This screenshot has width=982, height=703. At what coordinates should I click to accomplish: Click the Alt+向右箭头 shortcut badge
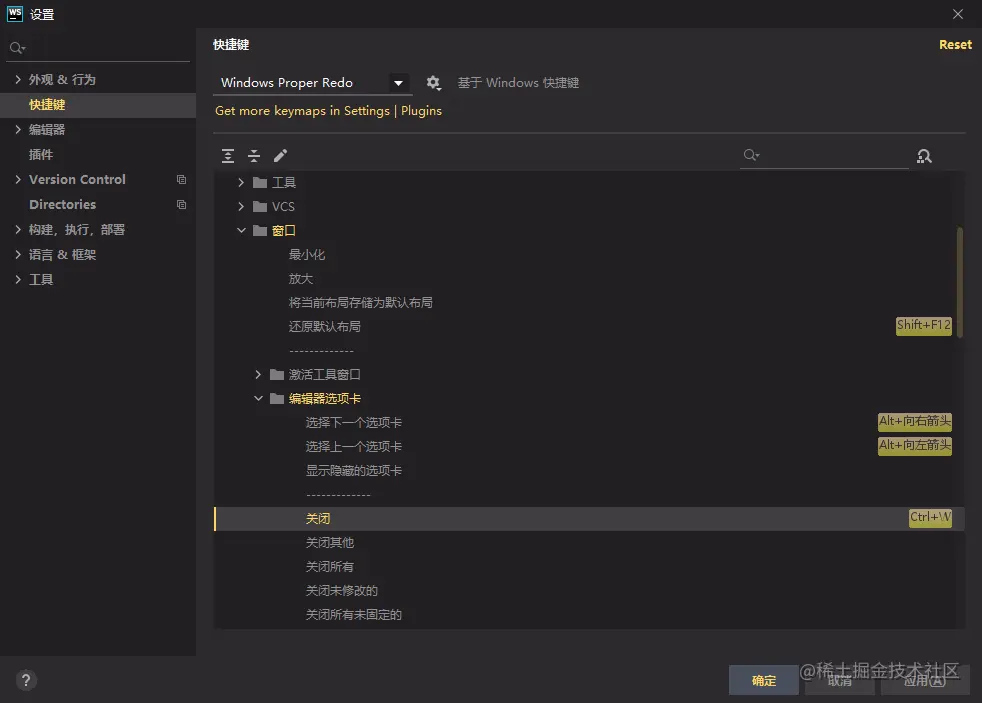tap(915, 422)
